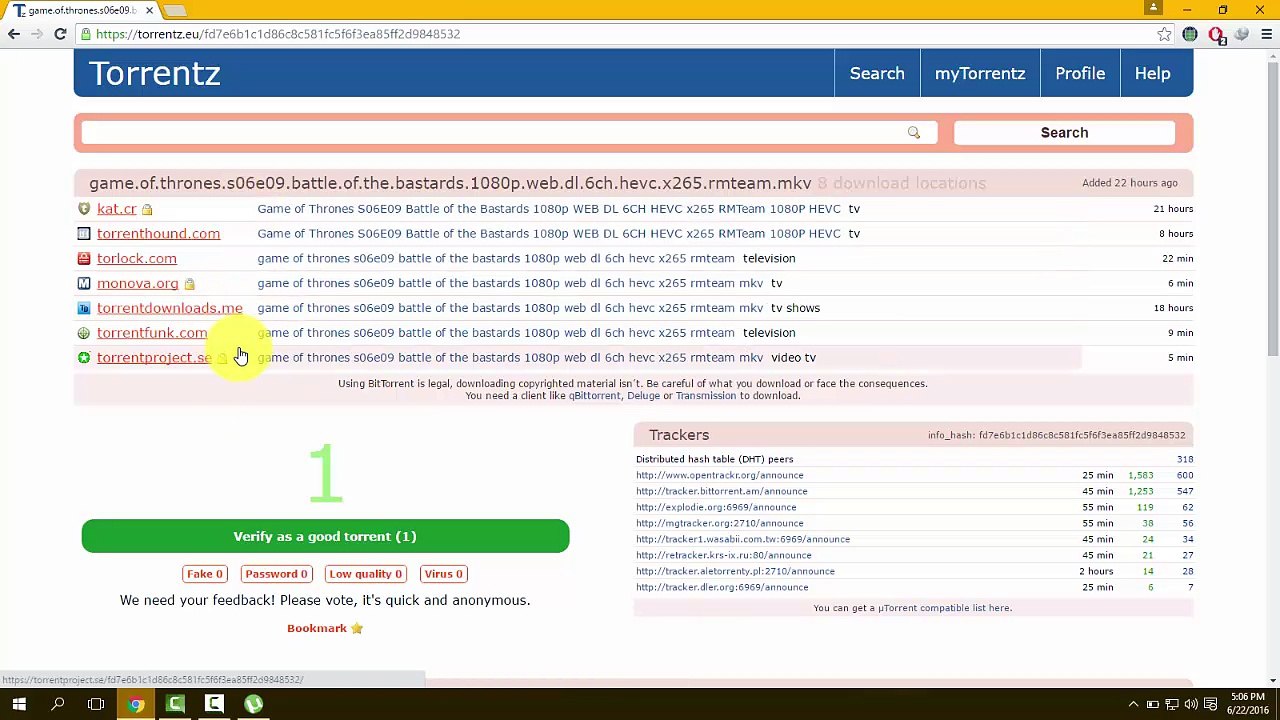Click the torrentdownloads.me favicon icon
Image resolution: width=1280 pixels, height=720 pixels.
click(84, 308)
